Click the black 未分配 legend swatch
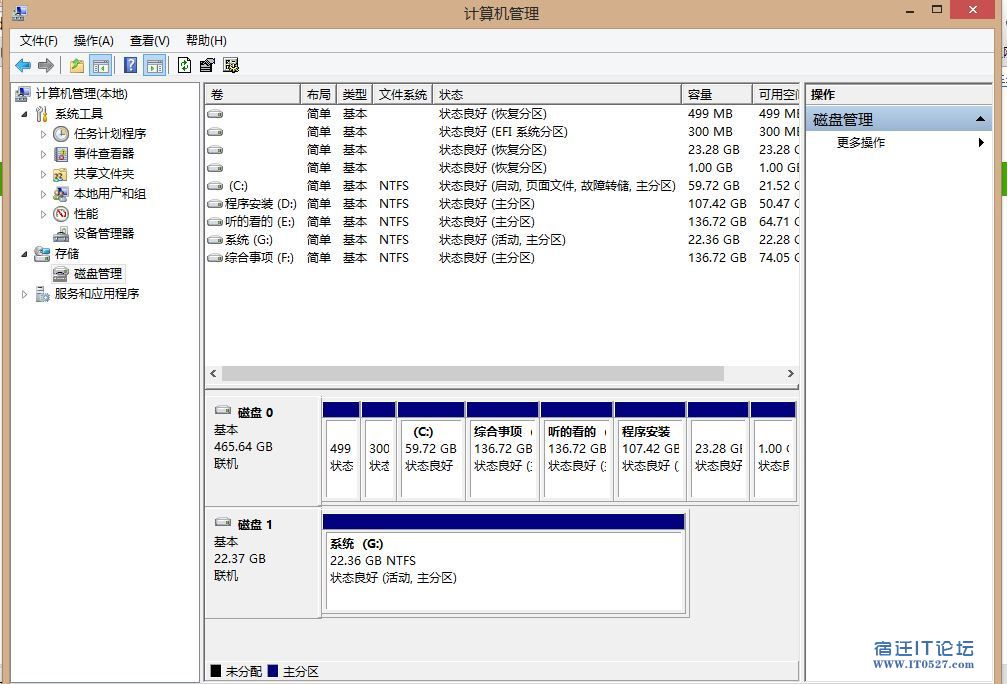The width and height of the screenshot is (1007, 684). click(x=216, y=671)
